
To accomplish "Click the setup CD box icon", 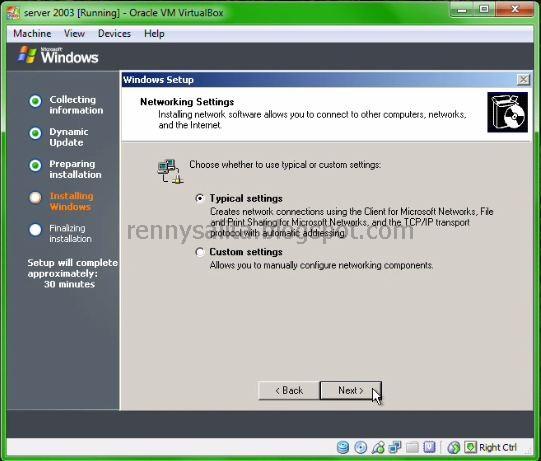I will pyautogui.click(x=507, y=112).
